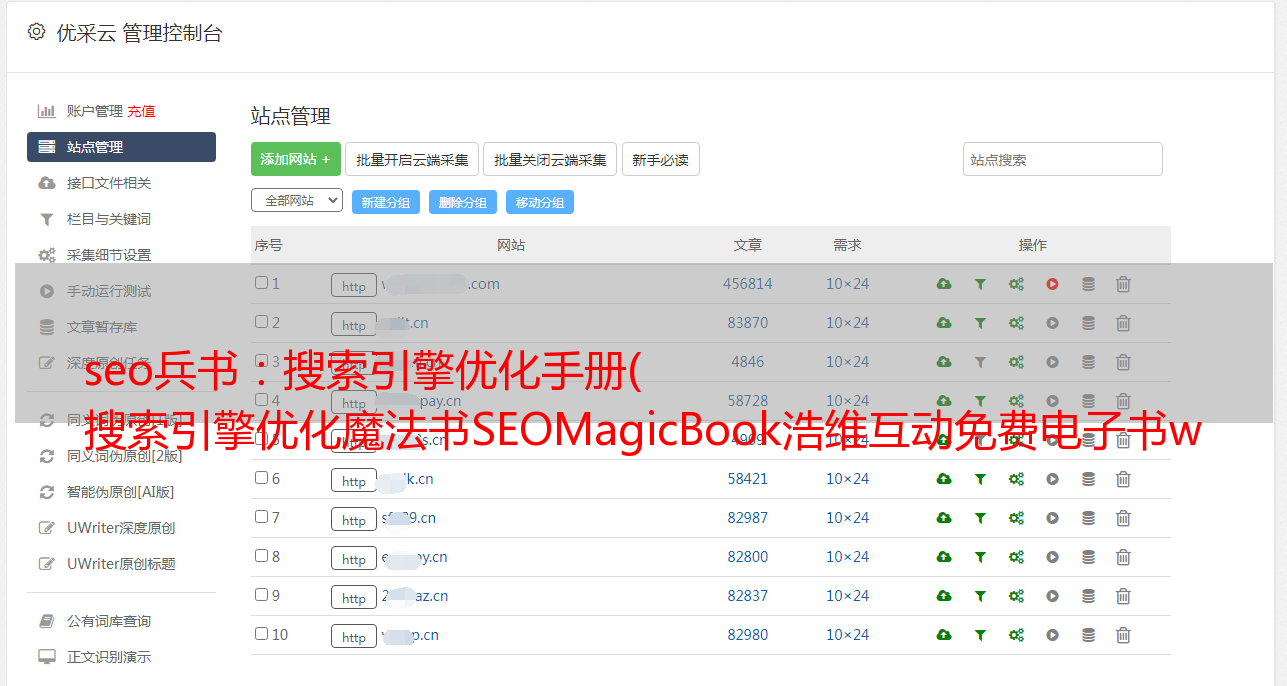Screen dimensions: 1287x686
Task: Click the red 充值 link
Action: (x=141, y=111)
